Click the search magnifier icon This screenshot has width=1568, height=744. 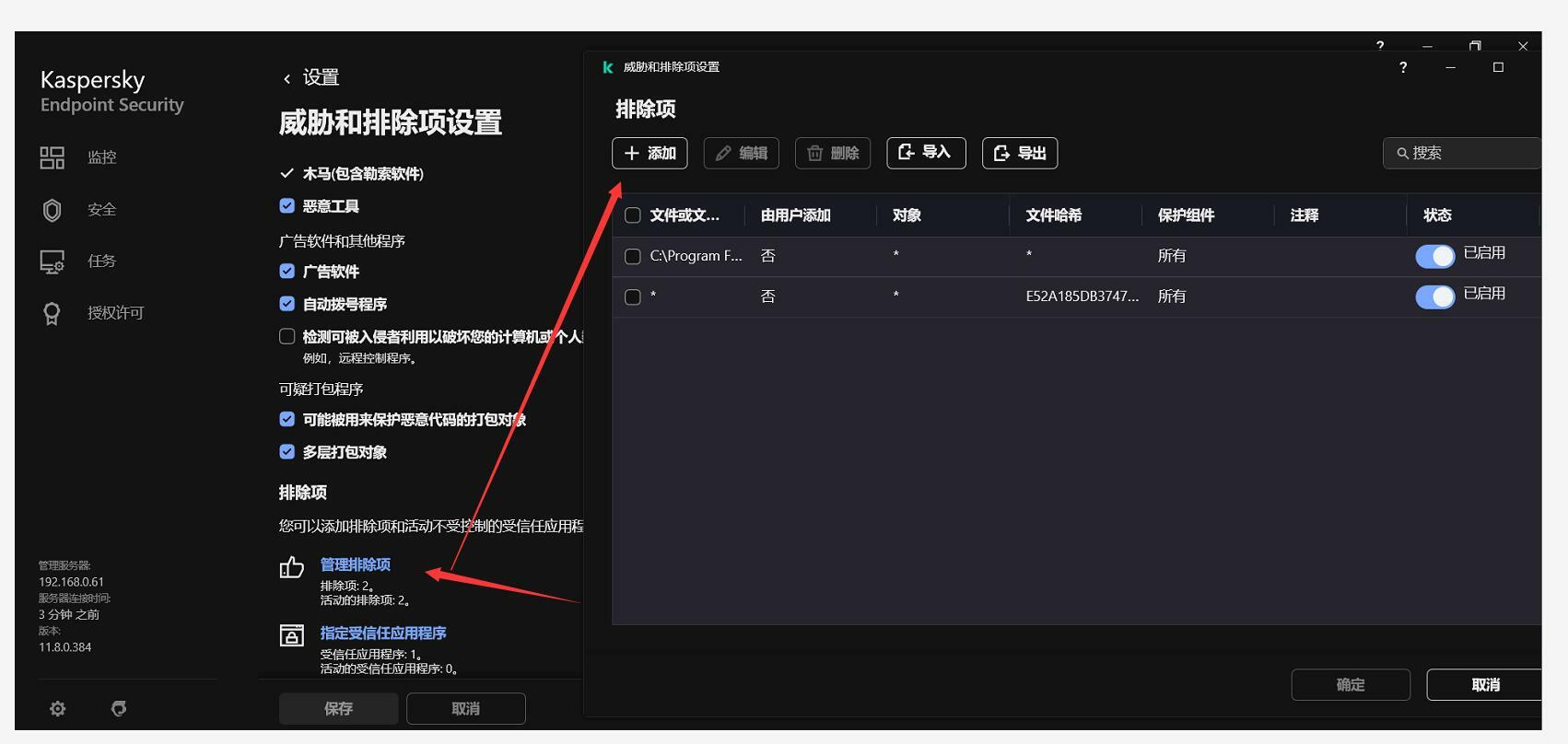point(1402,153)
